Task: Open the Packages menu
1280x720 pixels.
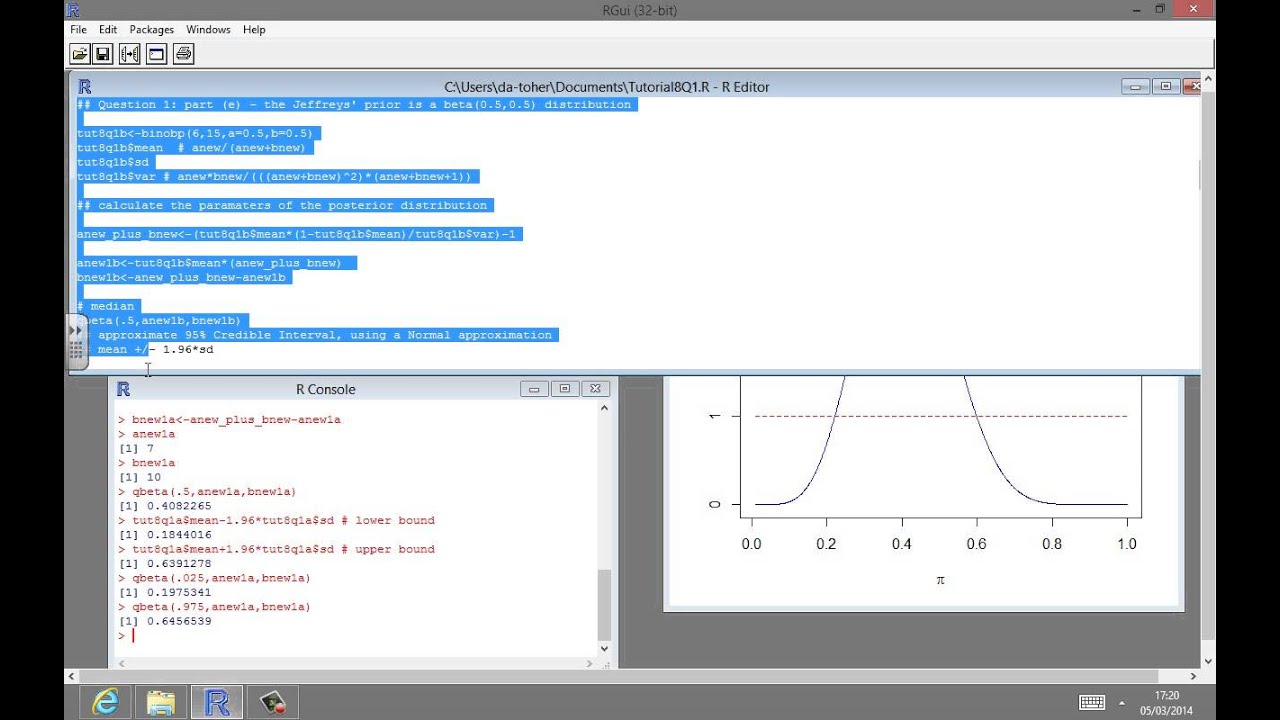Action: (152, 30)
